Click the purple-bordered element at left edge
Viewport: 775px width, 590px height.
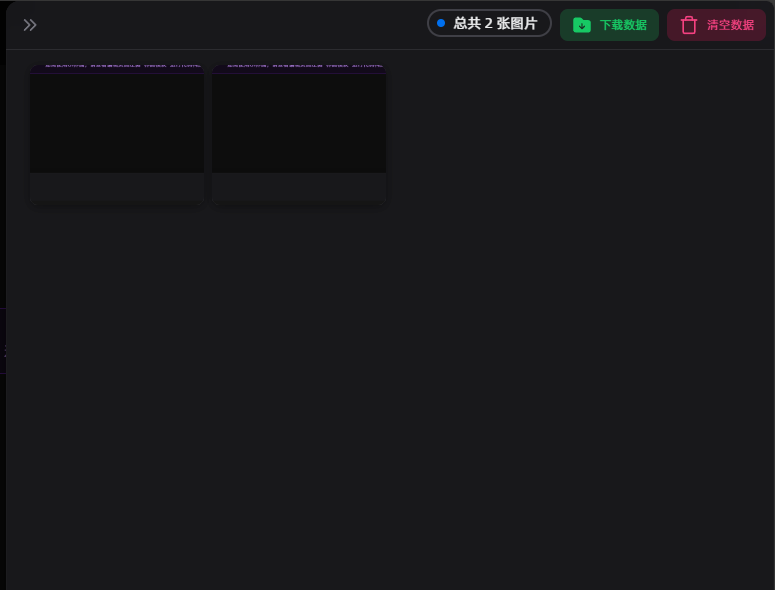click(x=3, y=341)
